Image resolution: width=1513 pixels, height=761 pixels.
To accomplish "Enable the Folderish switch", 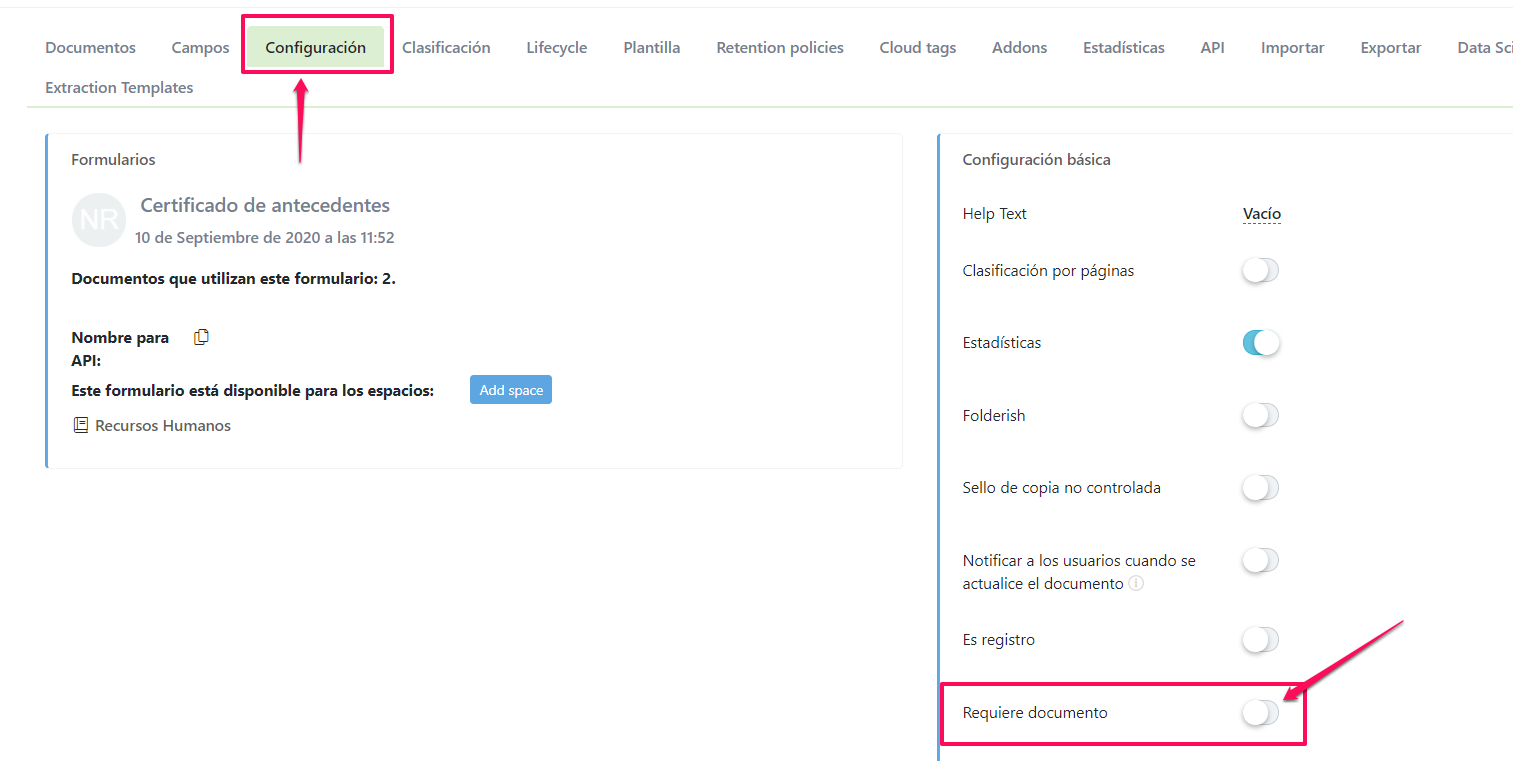I will [1260, 415].
